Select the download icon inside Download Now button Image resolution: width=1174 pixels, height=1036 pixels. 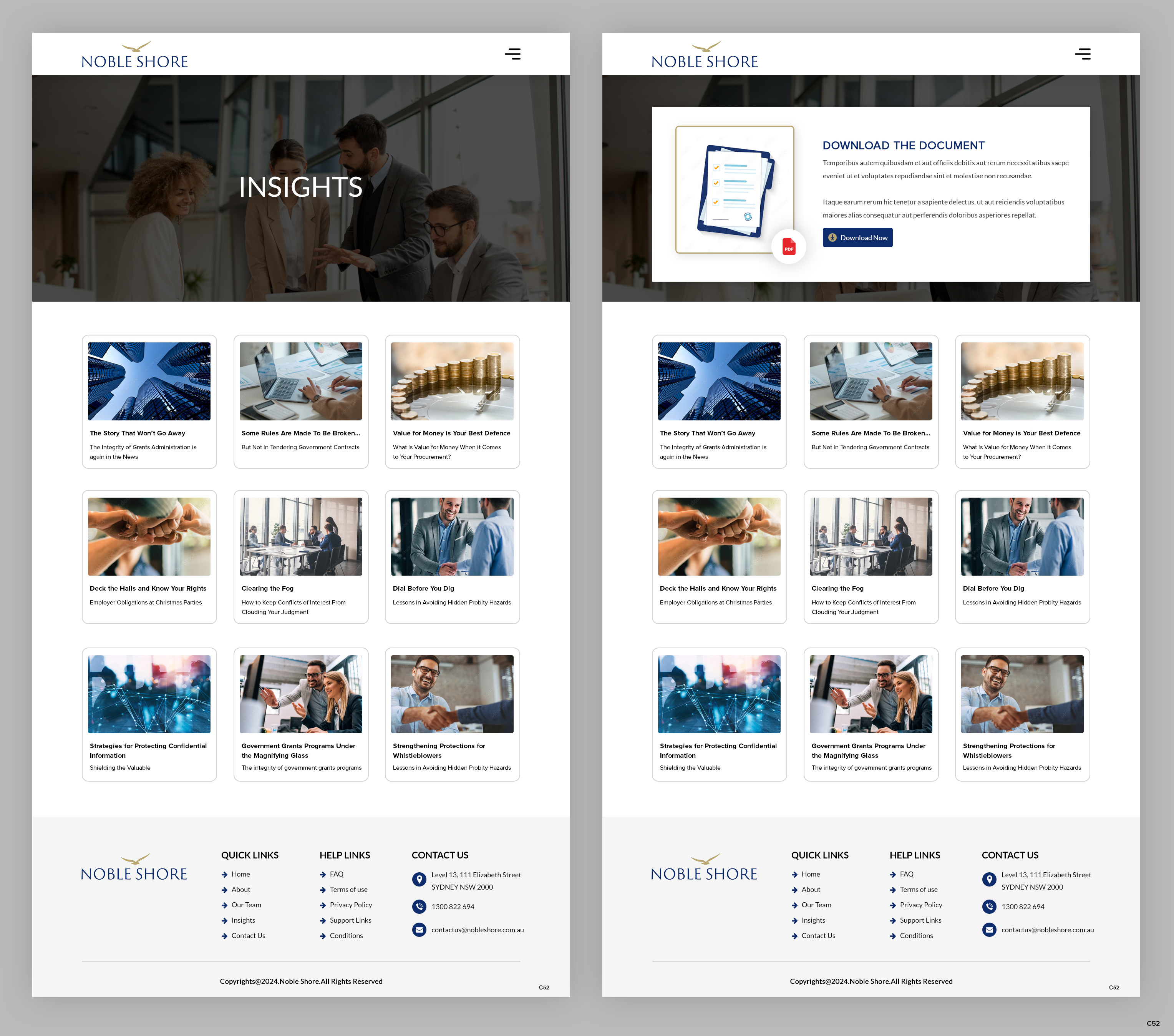point(832,237)
